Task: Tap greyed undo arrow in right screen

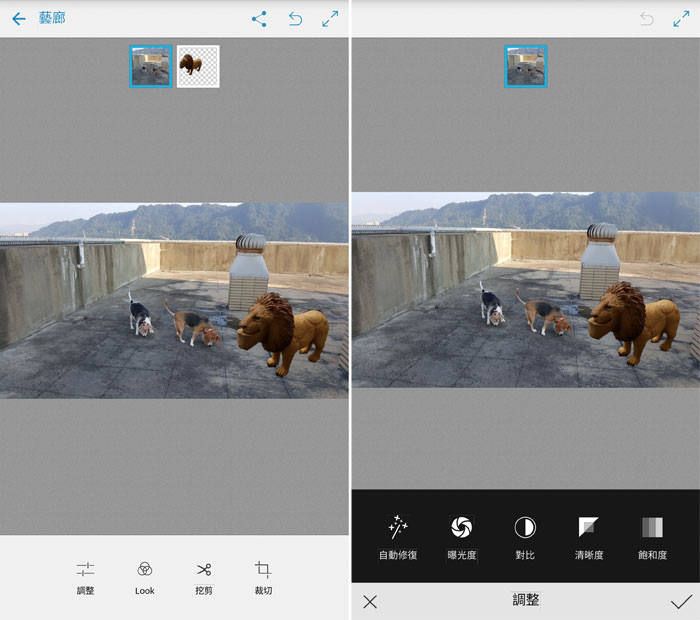Action: pos(646,19)
